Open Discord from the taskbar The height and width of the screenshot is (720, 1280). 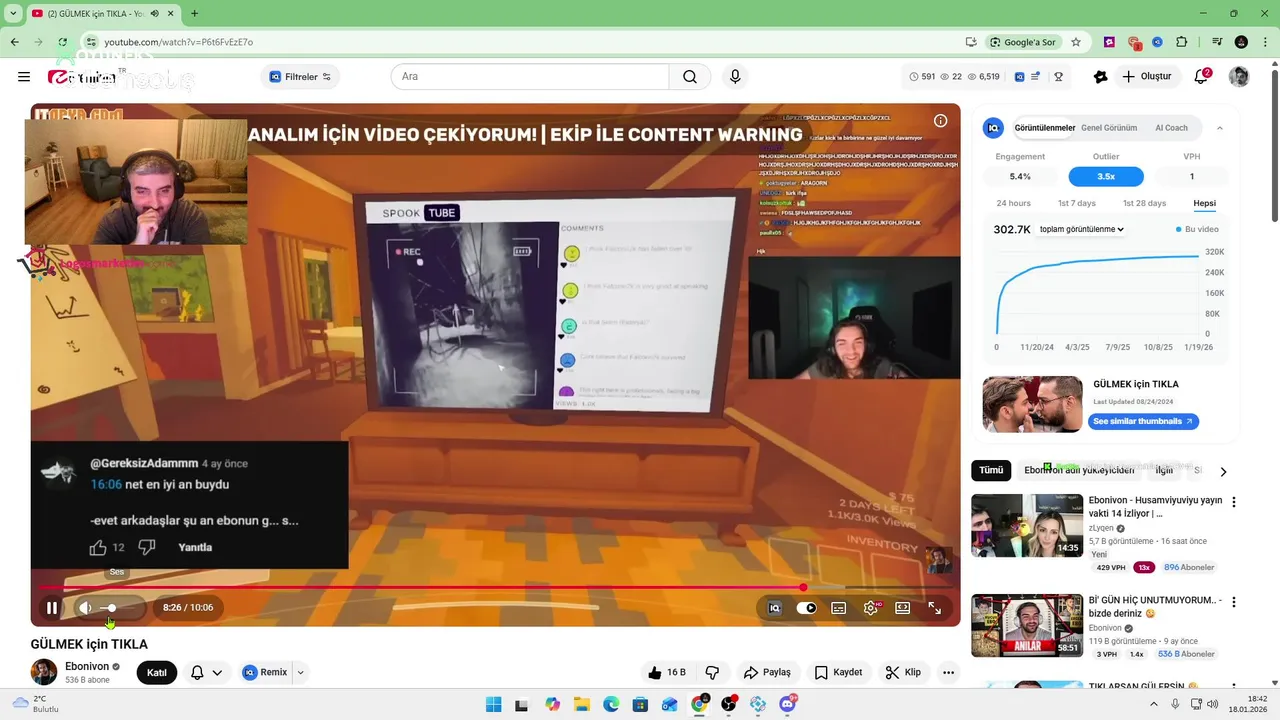pos(787,704)
